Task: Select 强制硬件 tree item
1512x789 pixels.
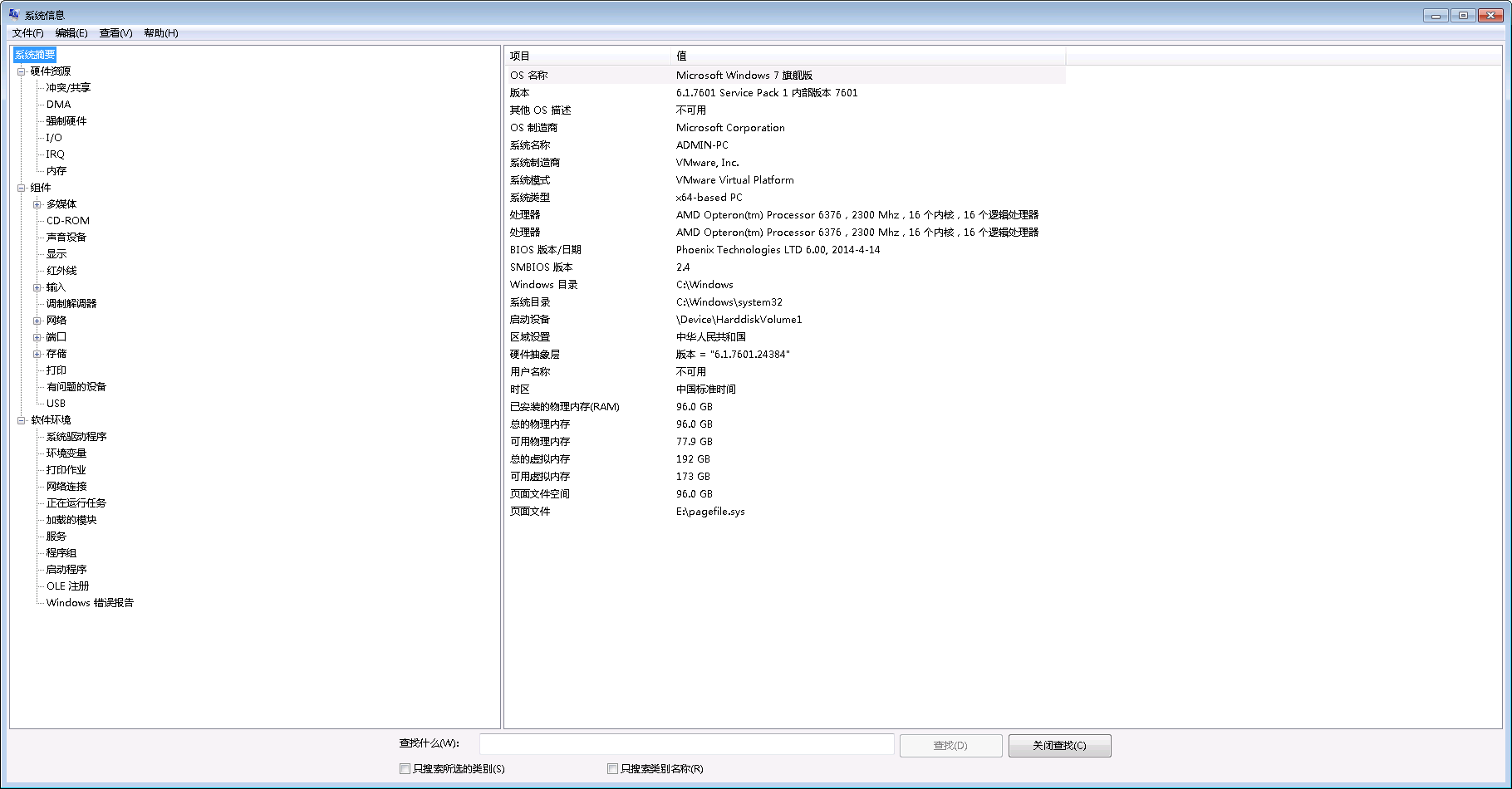Action: click(66, 121)
